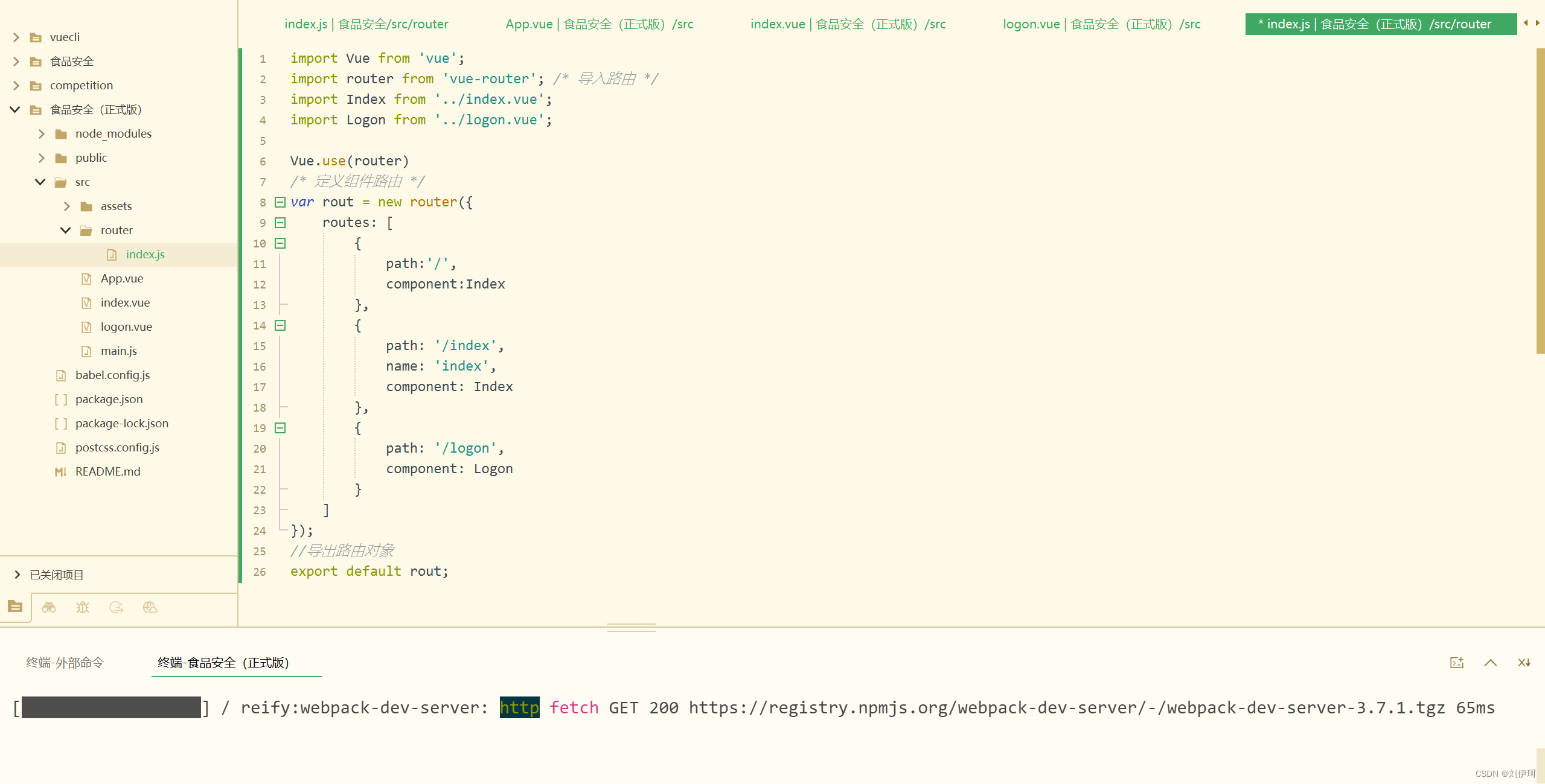The image size is (1545, 784).
Task: Collapse the router folder in tree
Action: 66,230
